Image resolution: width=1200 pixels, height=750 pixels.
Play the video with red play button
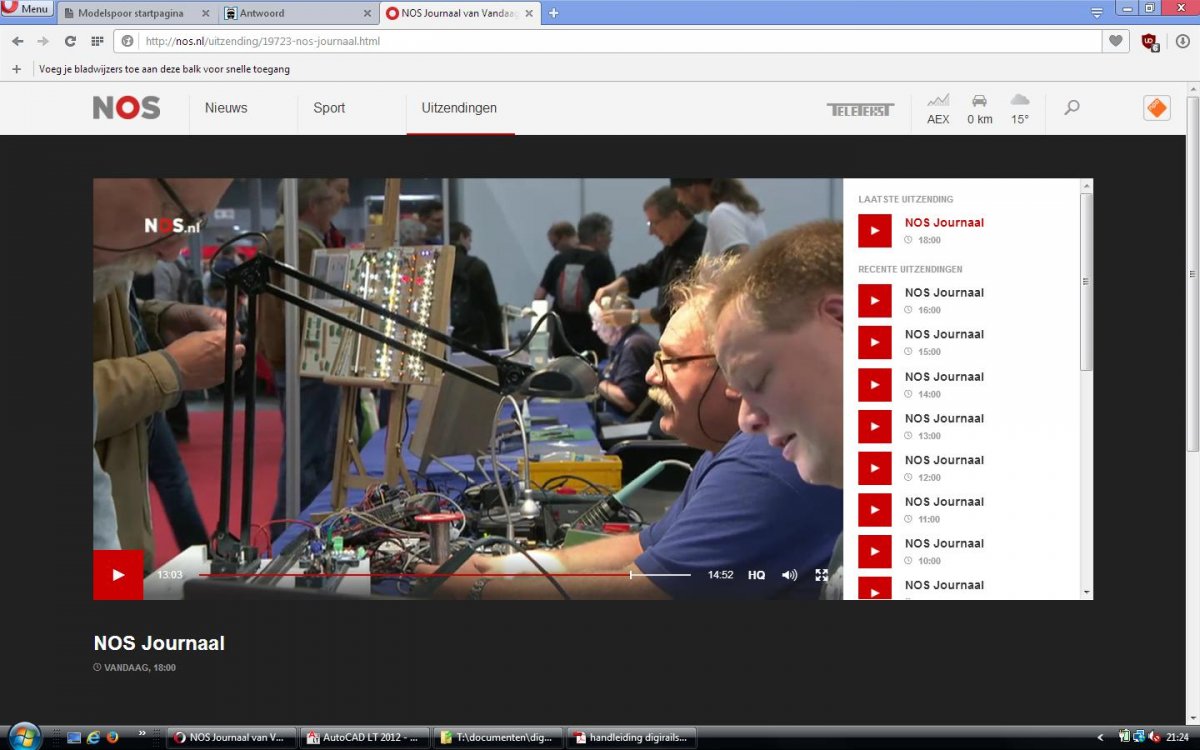(118, 574)
